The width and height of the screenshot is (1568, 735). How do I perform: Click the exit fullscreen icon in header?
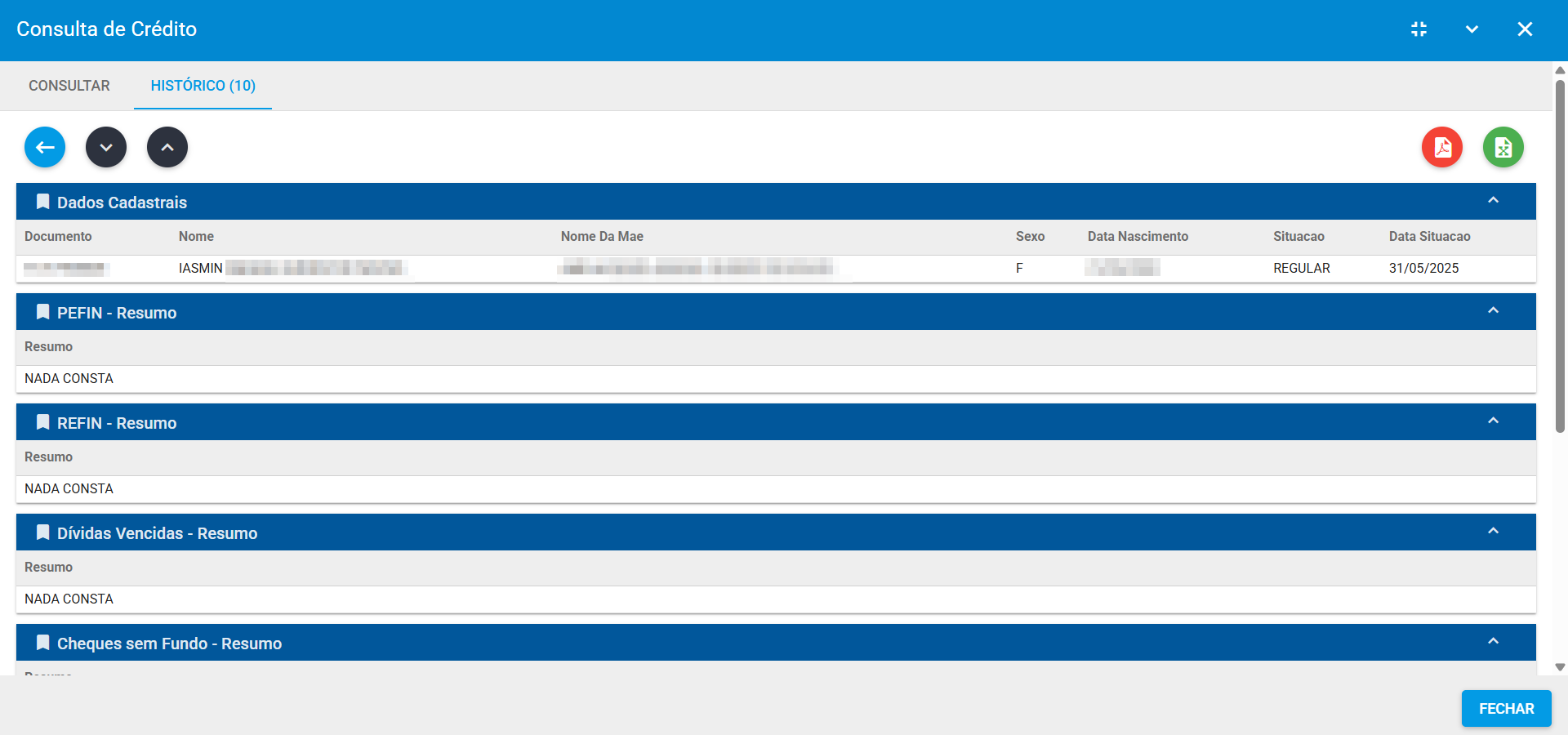1419,29
